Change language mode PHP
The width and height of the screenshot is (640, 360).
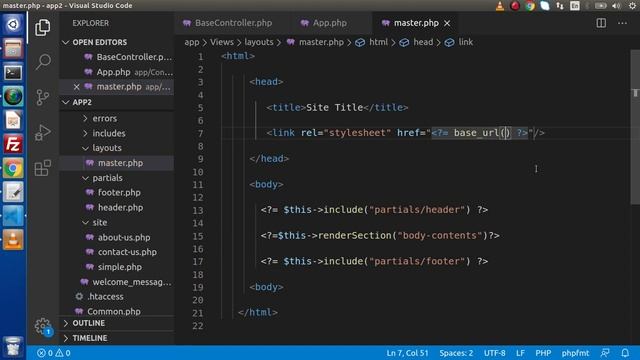point(543,353)
